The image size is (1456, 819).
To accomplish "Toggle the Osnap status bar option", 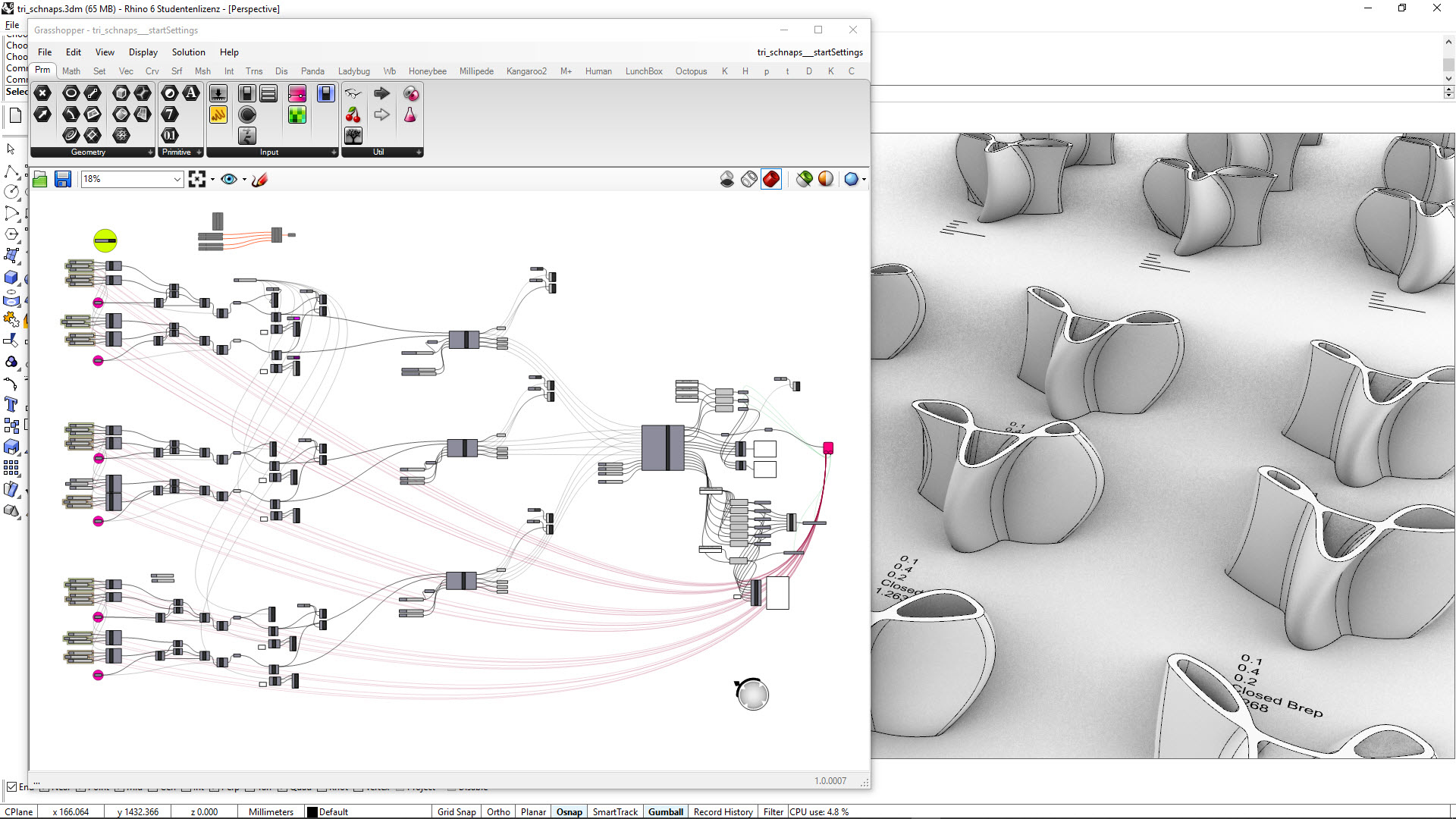I will [569, 811].
